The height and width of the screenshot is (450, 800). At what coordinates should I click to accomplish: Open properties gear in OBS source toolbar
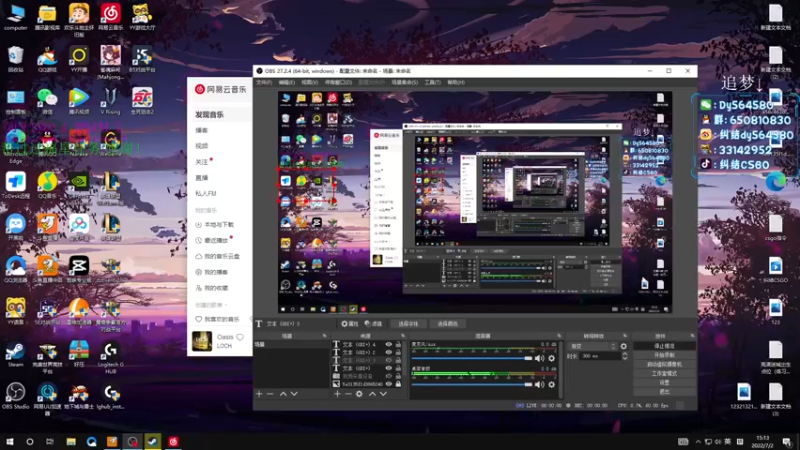[350, 323]
